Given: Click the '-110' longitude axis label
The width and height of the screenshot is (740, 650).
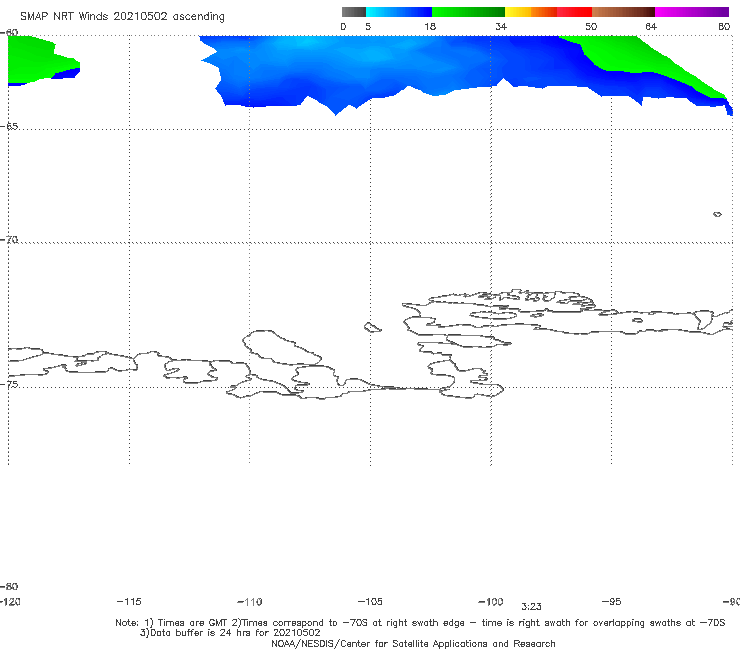Looking at the screenshot, I should pyautogui.click(x=250, y=602).
